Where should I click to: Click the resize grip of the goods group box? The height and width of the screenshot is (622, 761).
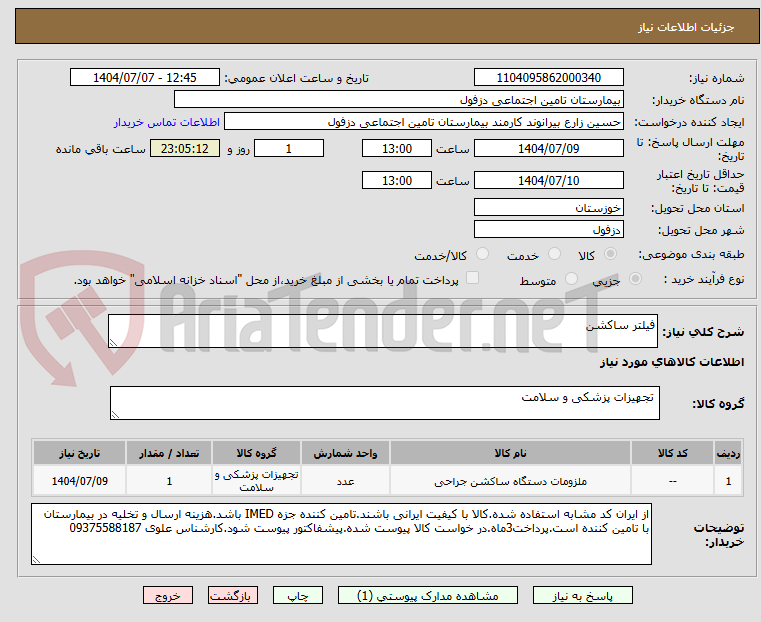[115, 414]
